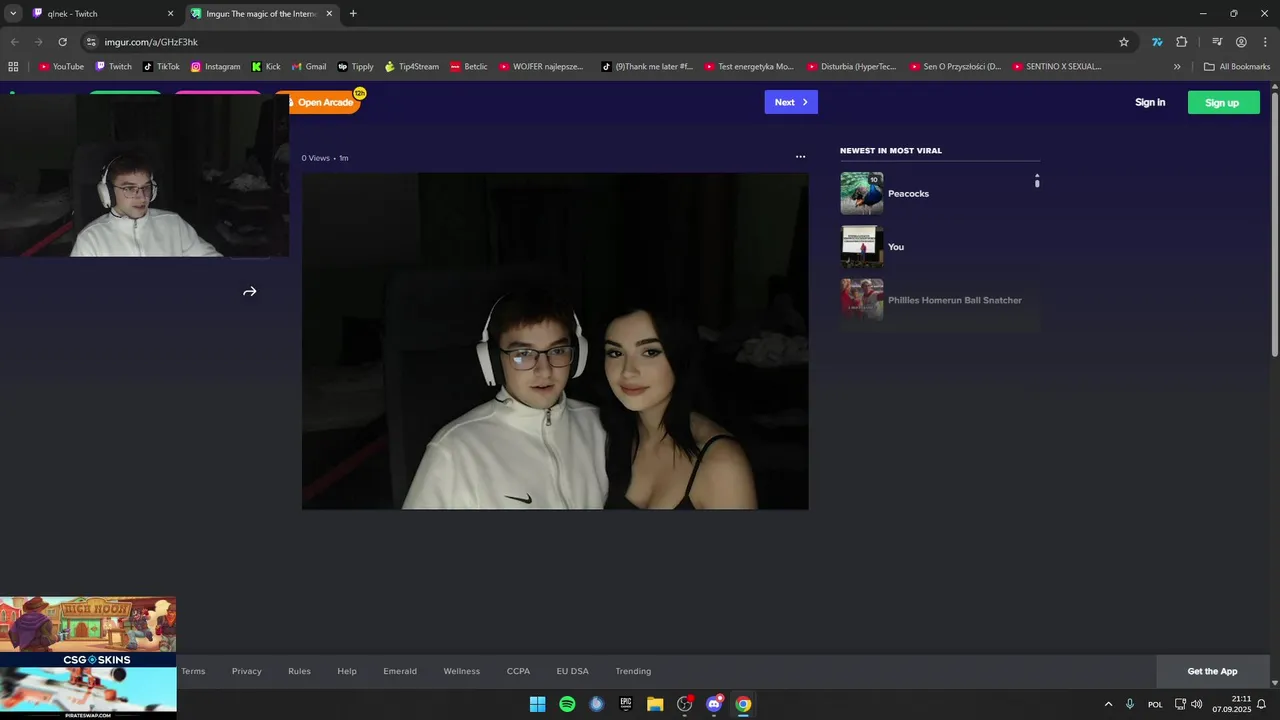Viewport: 1280px width, 720px height.
Task: Close the Imgur tab
Action: coord(329,14)
